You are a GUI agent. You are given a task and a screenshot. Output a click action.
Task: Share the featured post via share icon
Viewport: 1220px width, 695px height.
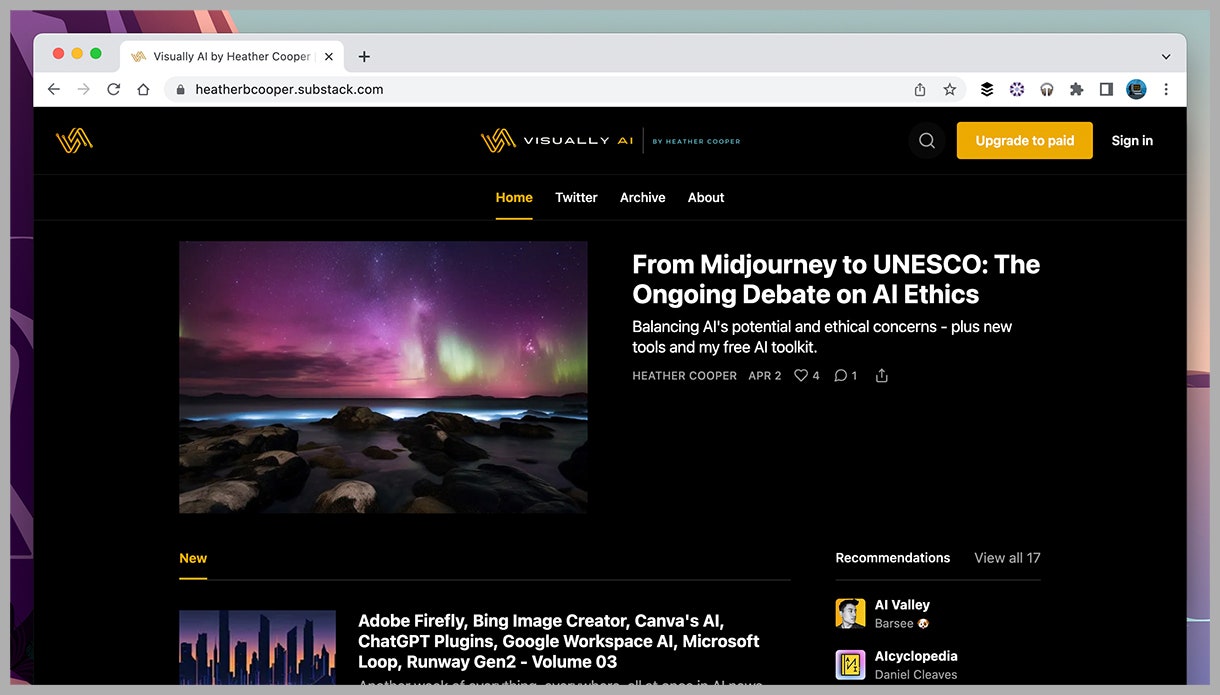pos(881,376)
